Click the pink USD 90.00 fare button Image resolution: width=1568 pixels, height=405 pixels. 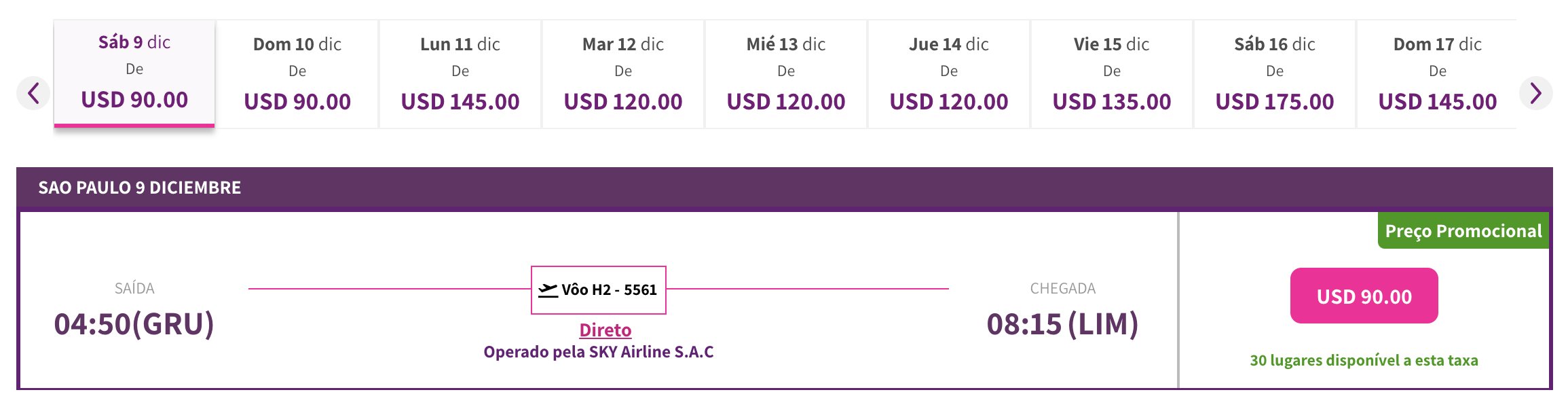coord(1364,296)
